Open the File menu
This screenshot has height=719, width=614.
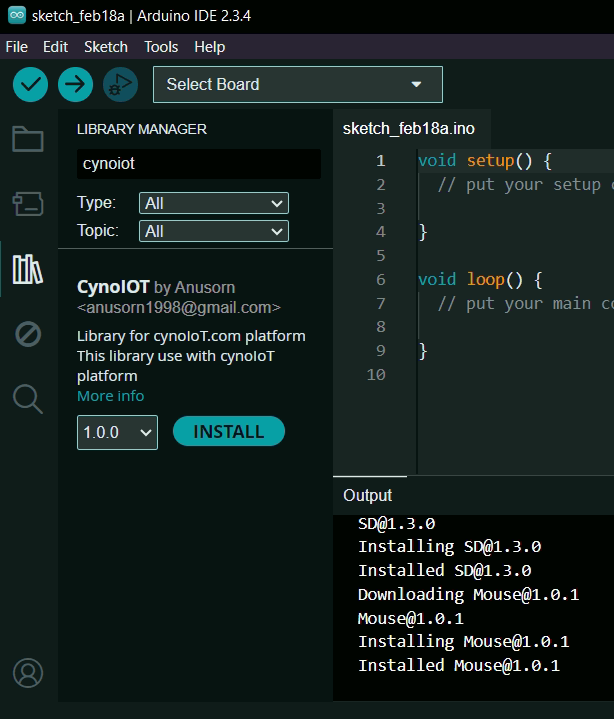(16, 47)
